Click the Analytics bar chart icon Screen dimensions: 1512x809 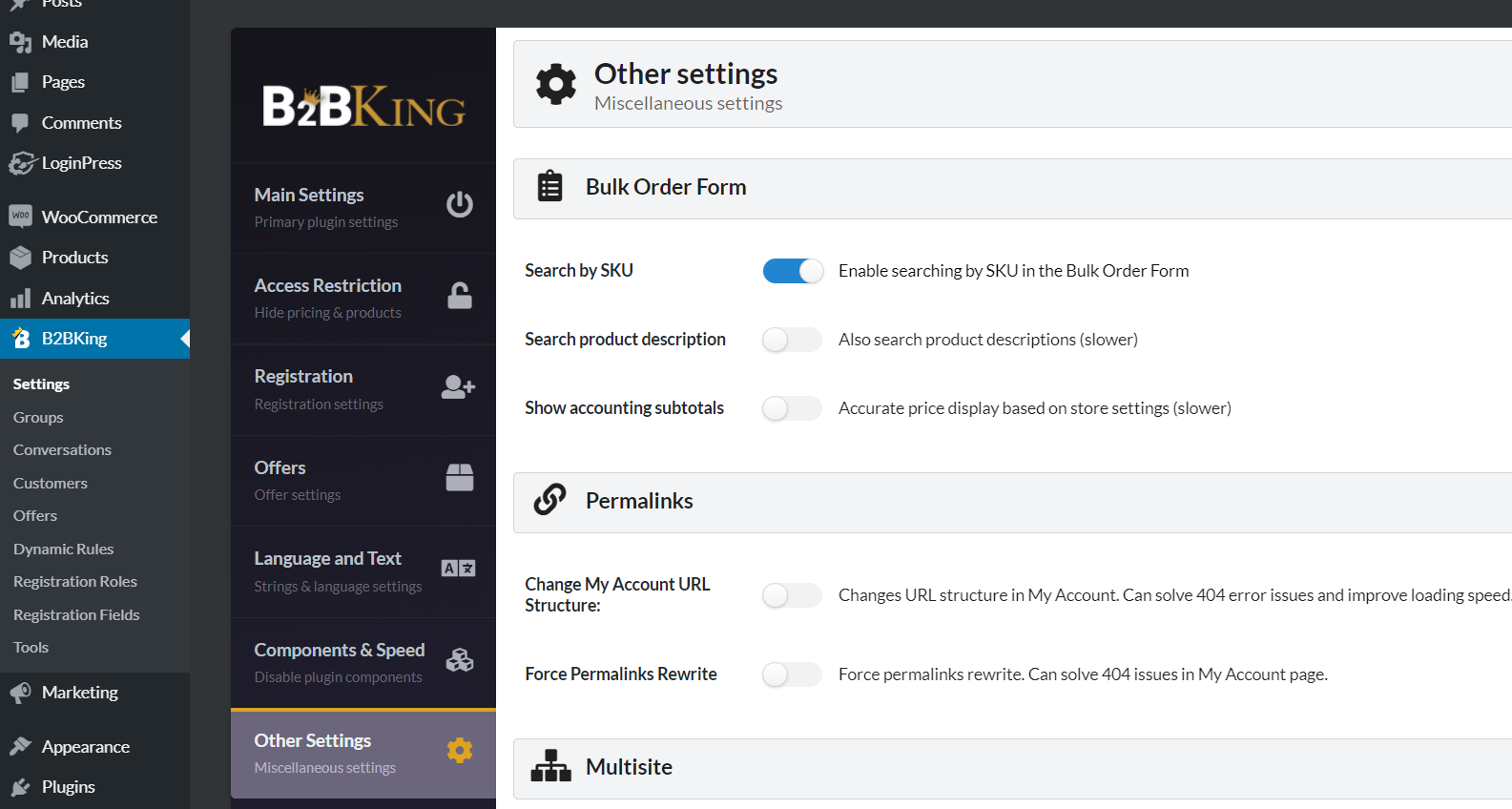click(x=20, y=299)
